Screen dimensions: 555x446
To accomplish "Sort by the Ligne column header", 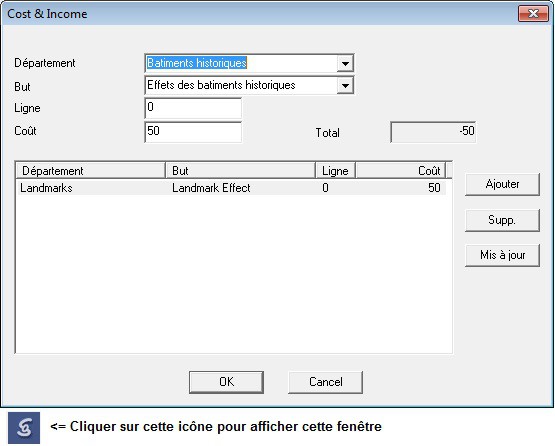I will click(336, 171).
